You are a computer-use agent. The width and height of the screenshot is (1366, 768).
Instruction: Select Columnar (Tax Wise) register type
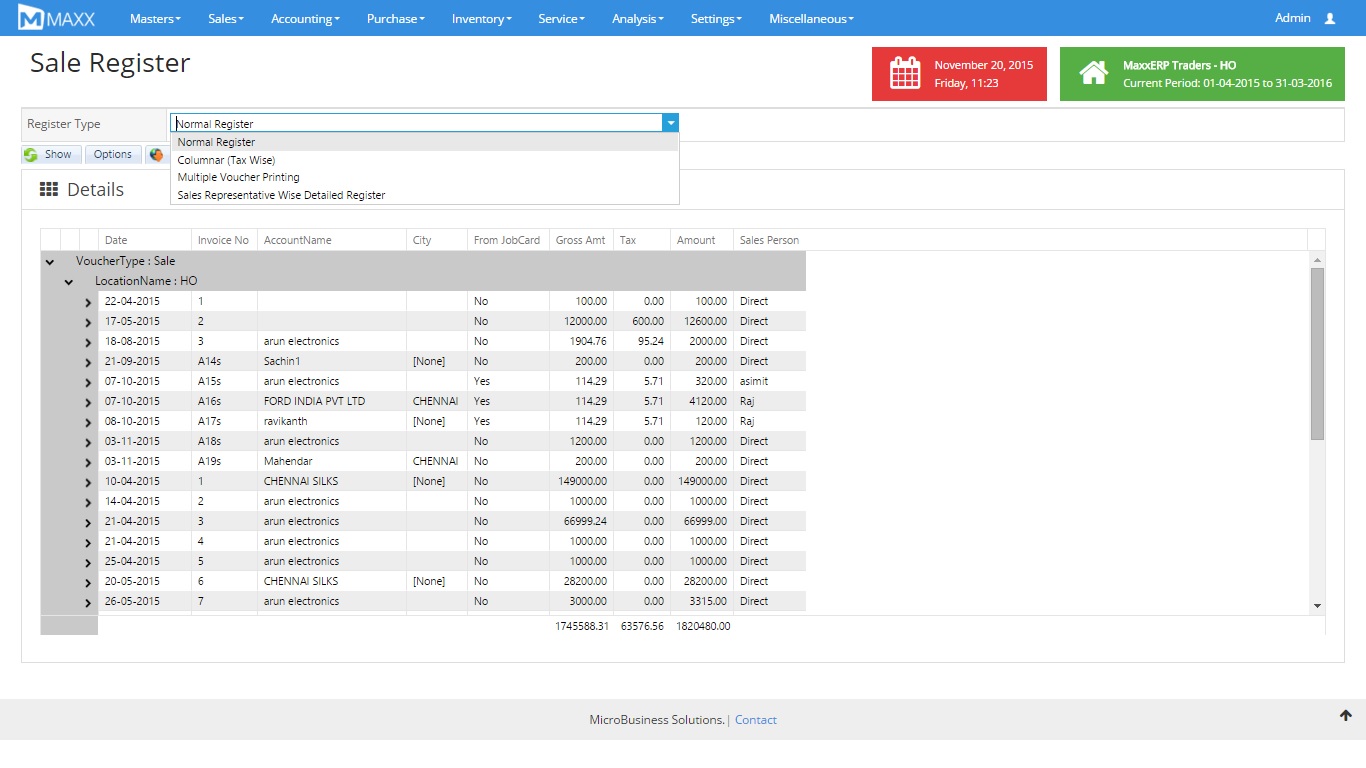[226, 160]
